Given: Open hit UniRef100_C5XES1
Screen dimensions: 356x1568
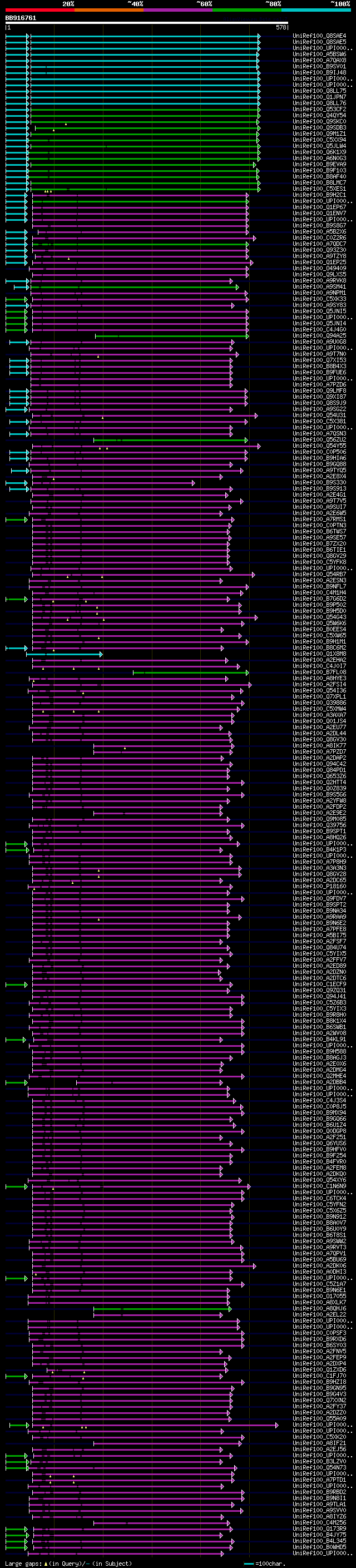Looking at the screenshot, I should pos(319,189).
